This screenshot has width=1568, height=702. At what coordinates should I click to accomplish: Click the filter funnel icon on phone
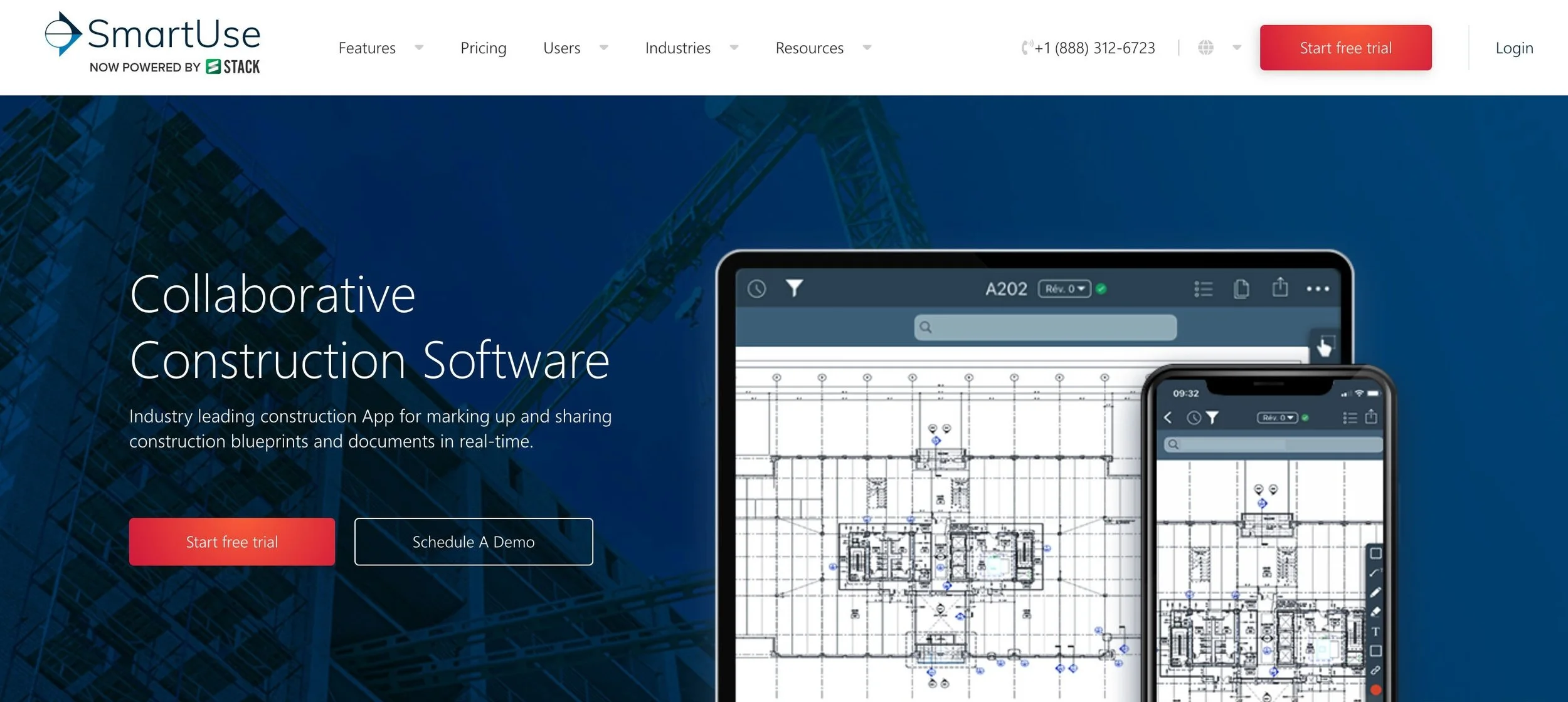[x=1212, y=417]
